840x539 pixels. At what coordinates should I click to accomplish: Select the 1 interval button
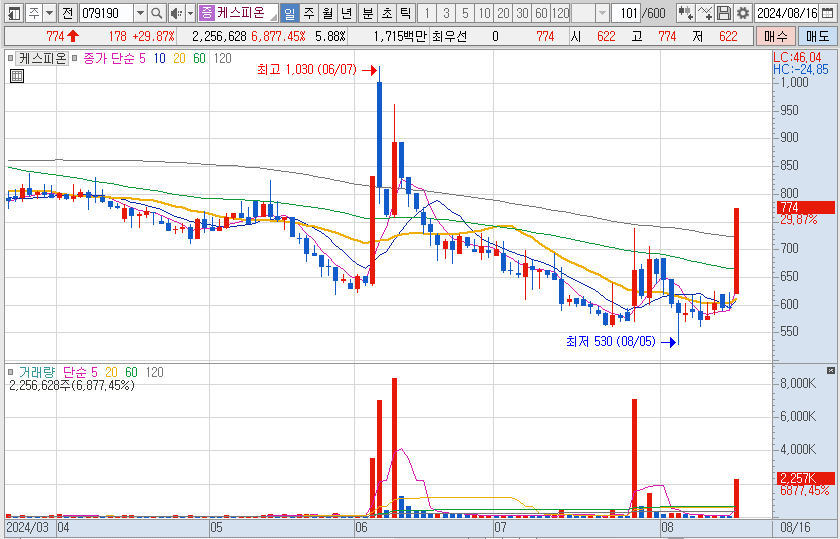pyautogui.click(x=427, y=13)
